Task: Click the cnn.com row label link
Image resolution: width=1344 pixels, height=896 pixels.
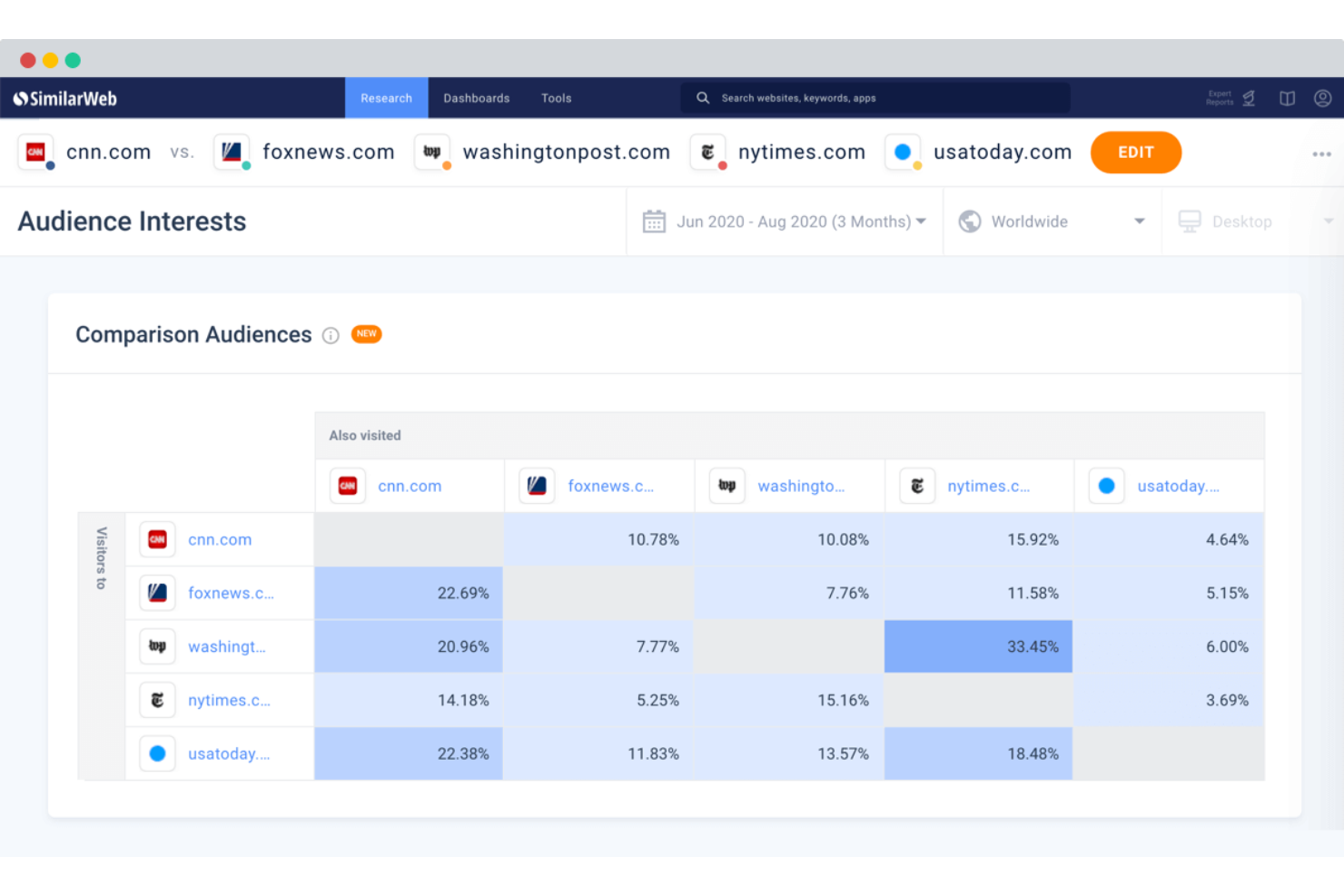Action: point(220,540)
